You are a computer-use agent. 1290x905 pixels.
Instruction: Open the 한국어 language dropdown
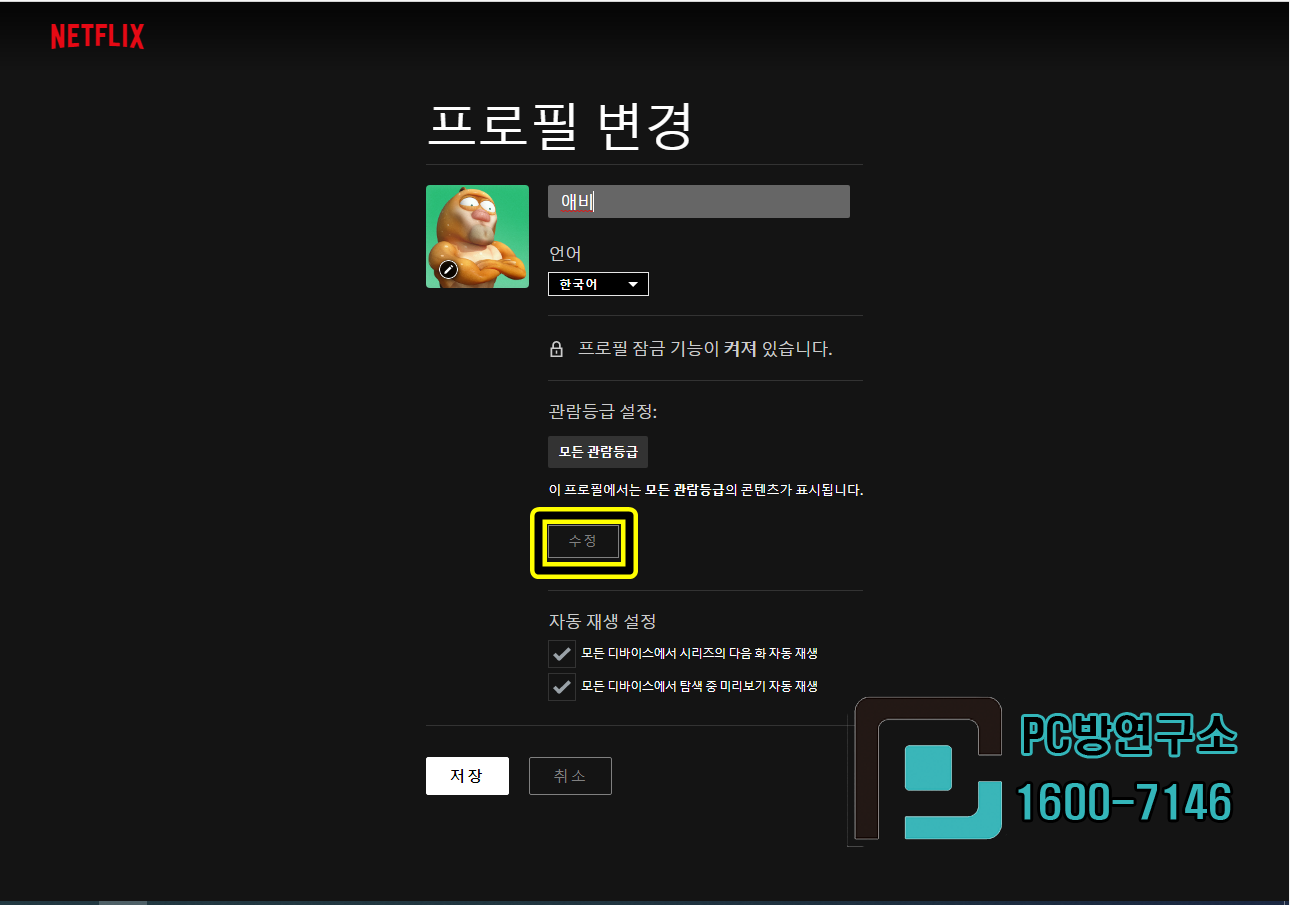pos(598,284)
